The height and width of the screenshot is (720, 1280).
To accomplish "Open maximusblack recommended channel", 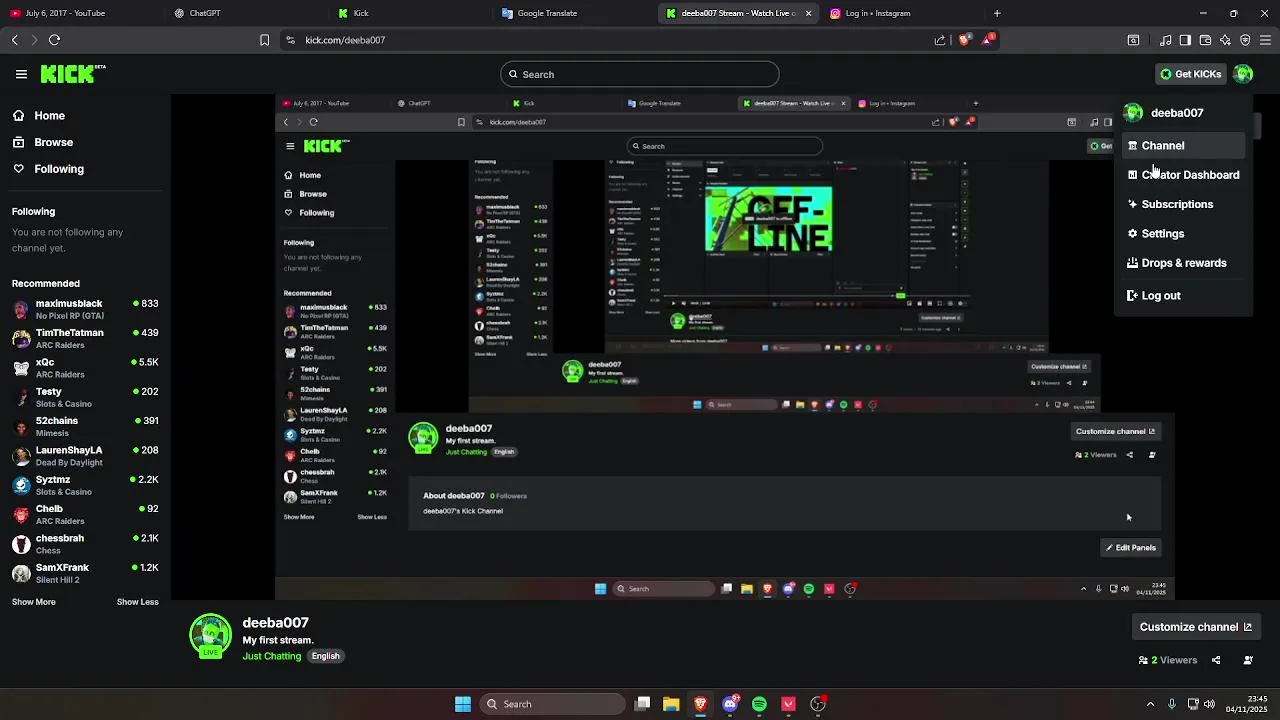I will tap(84, 309).
